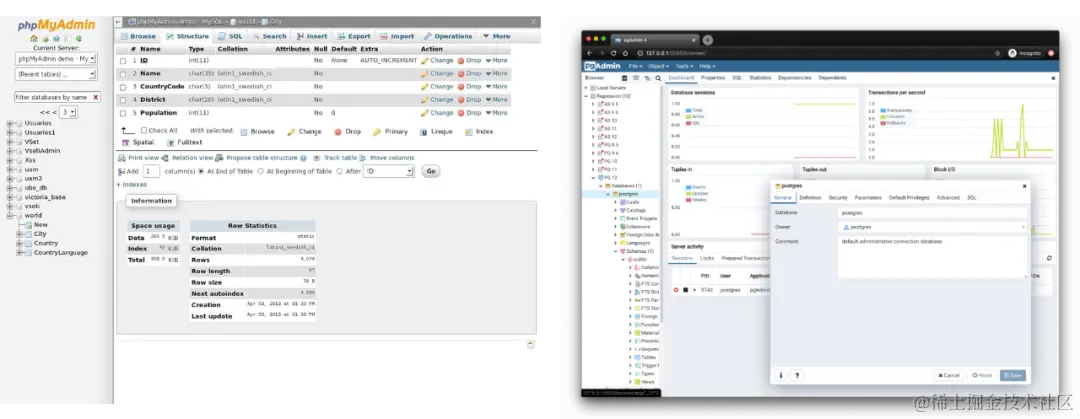Click the Go button
This screenshot has height=419, width=1080.
[431, 171]
